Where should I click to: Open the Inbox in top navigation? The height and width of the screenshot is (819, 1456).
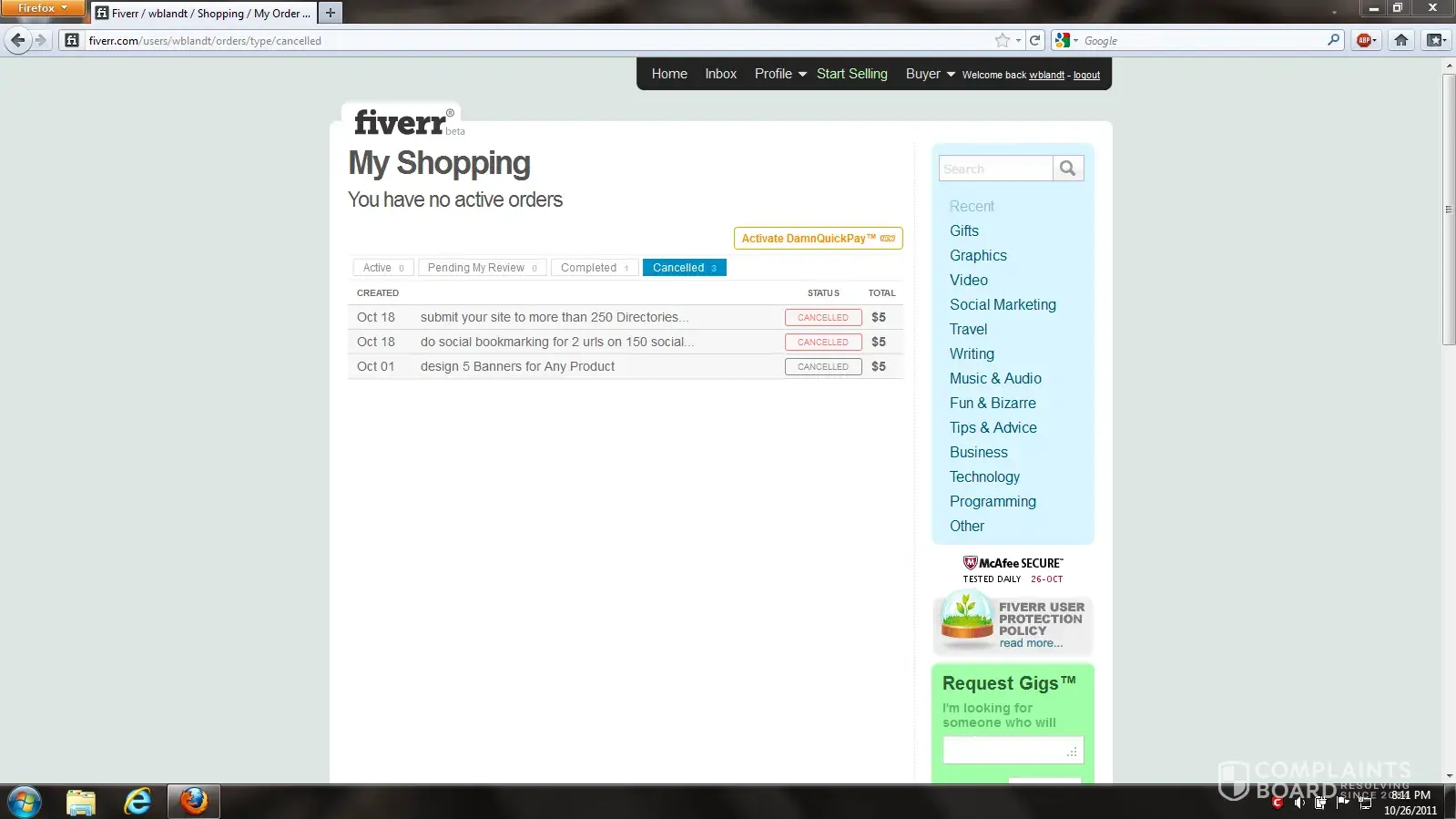pos(720,74)
